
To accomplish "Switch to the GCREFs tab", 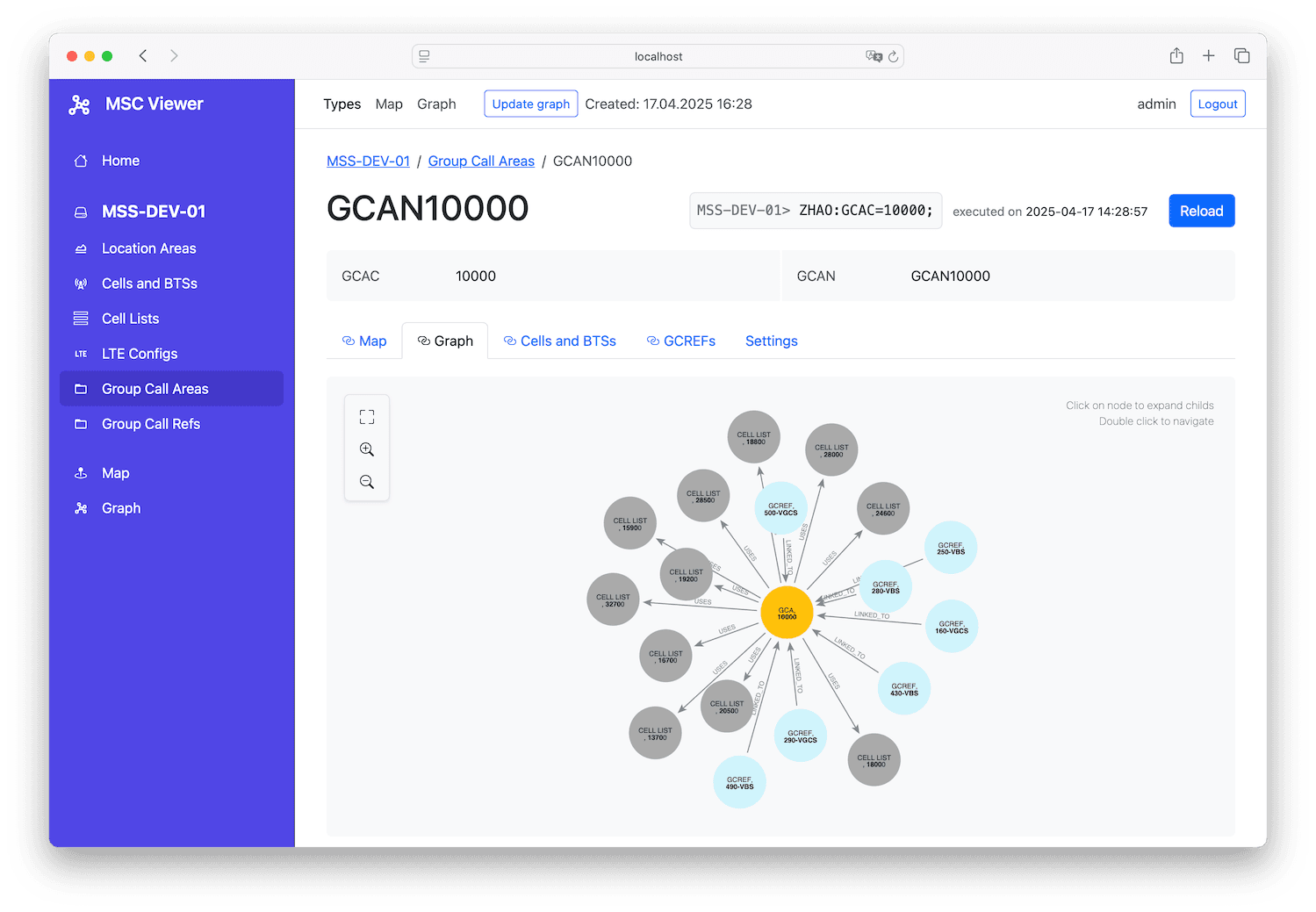I will pyautogui.click(x=681, y=341).
